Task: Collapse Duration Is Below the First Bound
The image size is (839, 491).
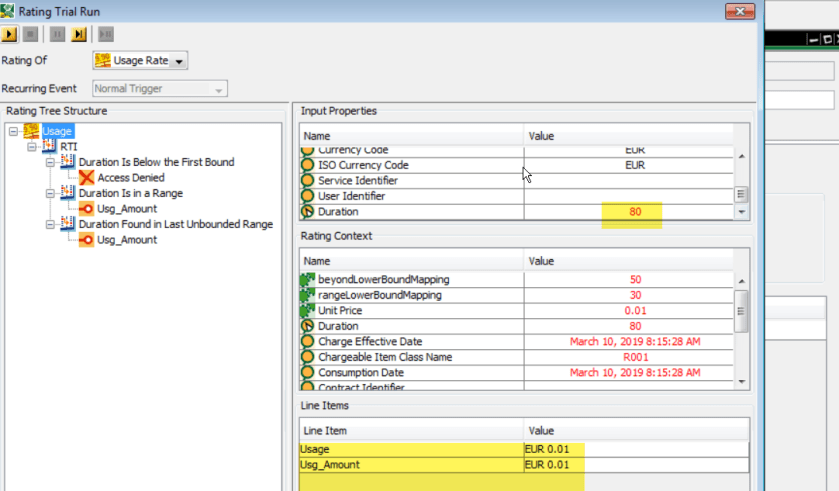Action: click(51, 162)
